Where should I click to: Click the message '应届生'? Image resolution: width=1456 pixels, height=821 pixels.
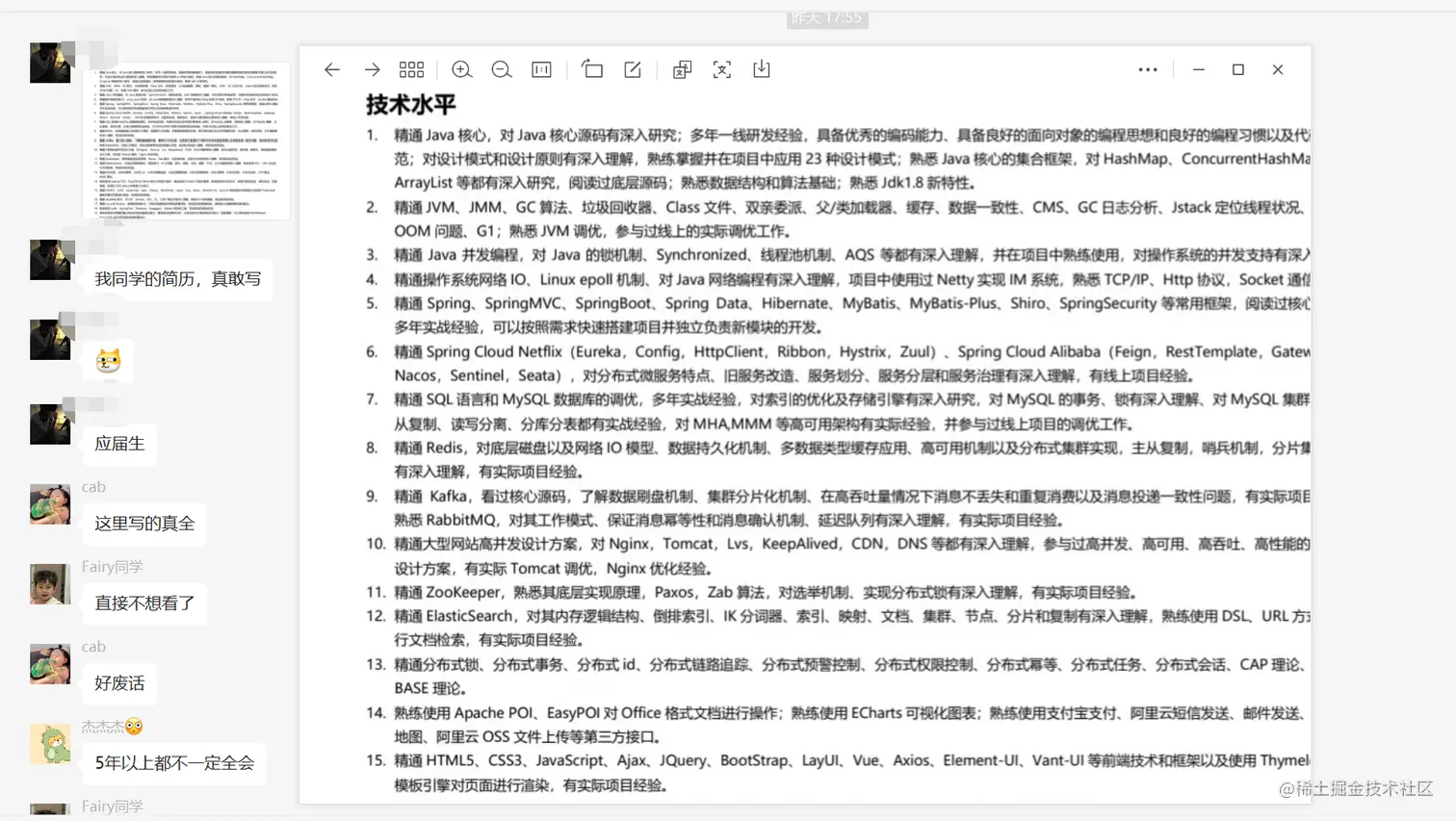[119, 444]
